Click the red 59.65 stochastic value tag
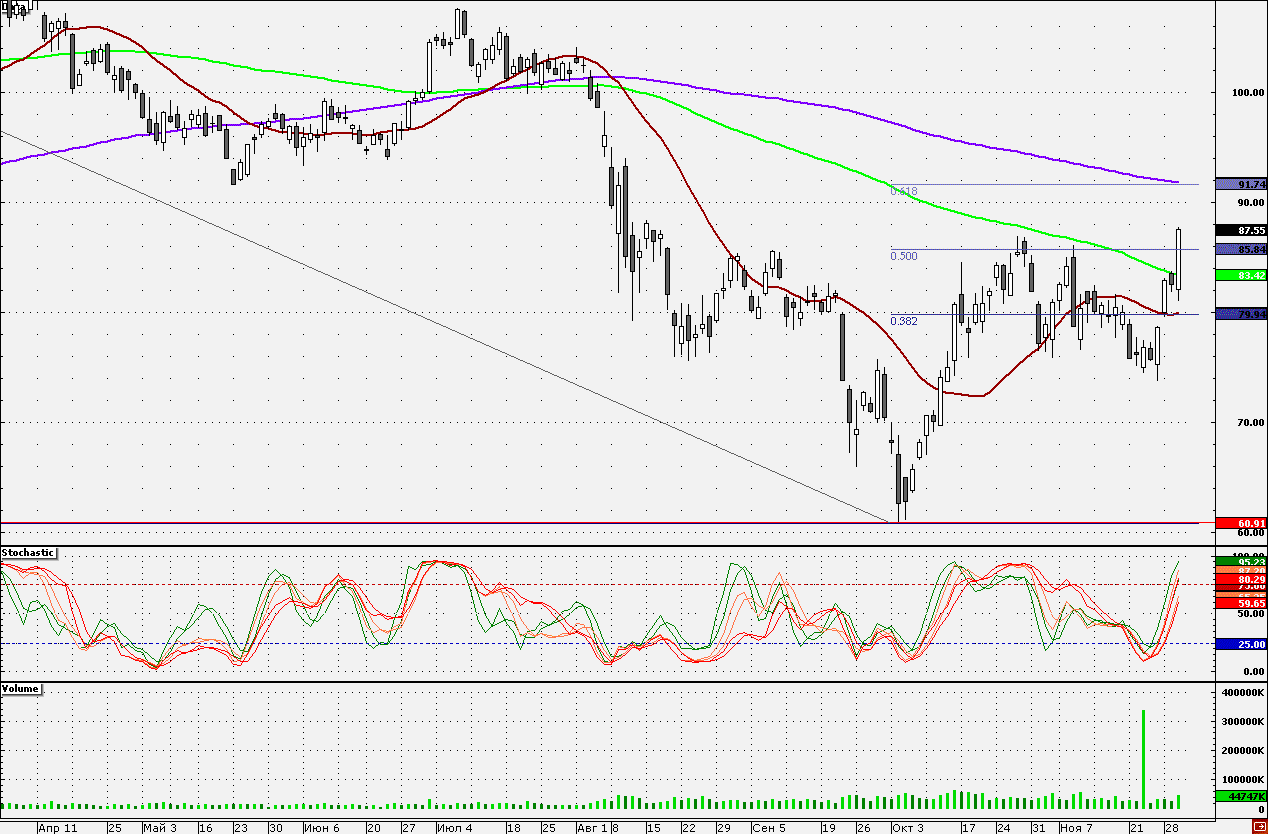 (x=1241, y=604)
